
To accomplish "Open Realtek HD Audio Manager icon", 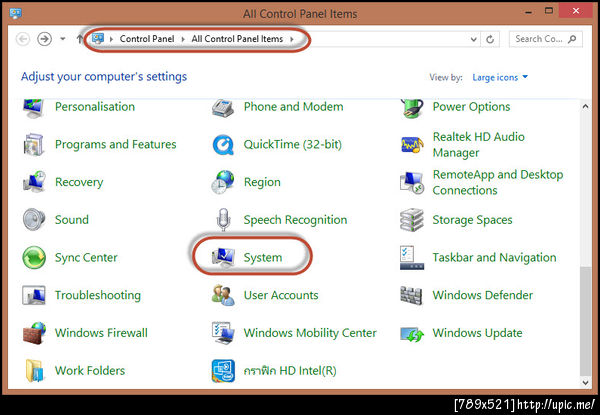I will point(412,145).
